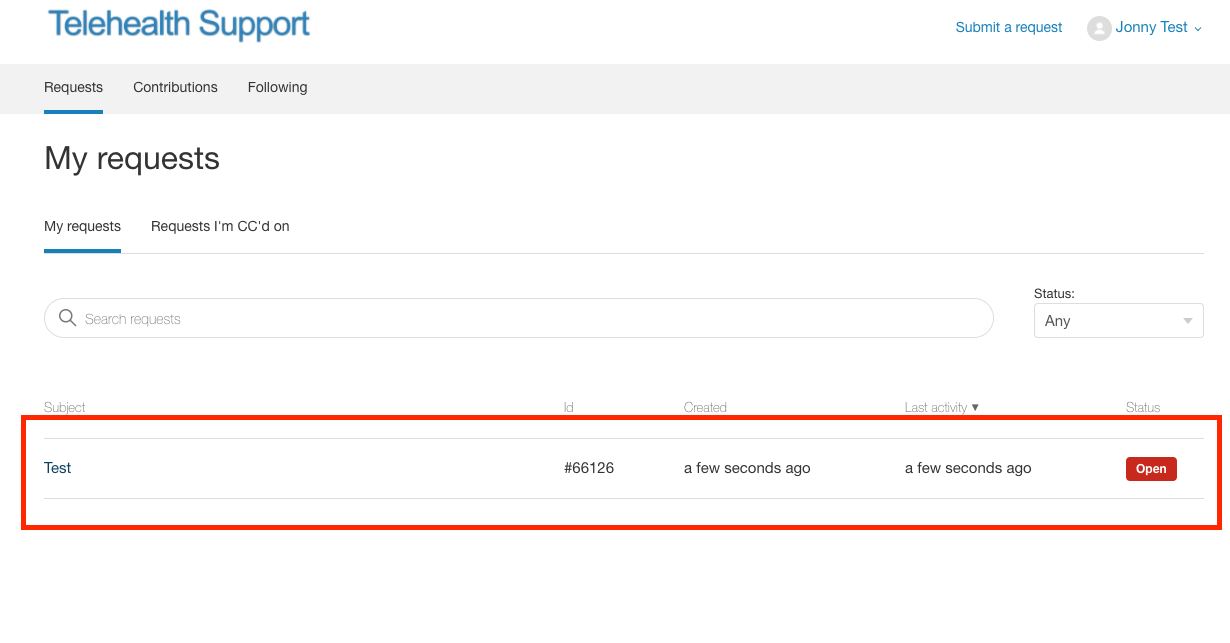Click the user avatar icon
Screen dimensions: 1230x643
pyautogui.click(x=1099, y=28)
